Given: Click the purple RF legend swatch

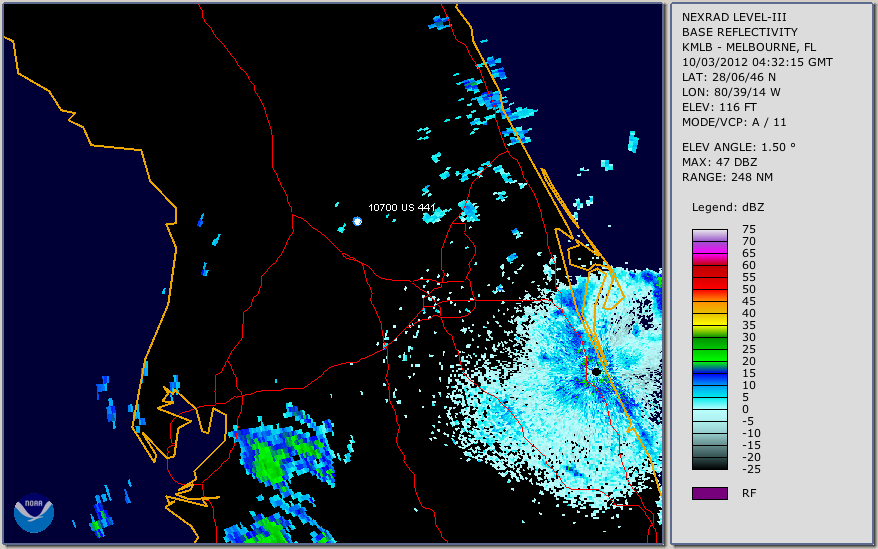Looking at the screenshot, I should tap(709, 493).
